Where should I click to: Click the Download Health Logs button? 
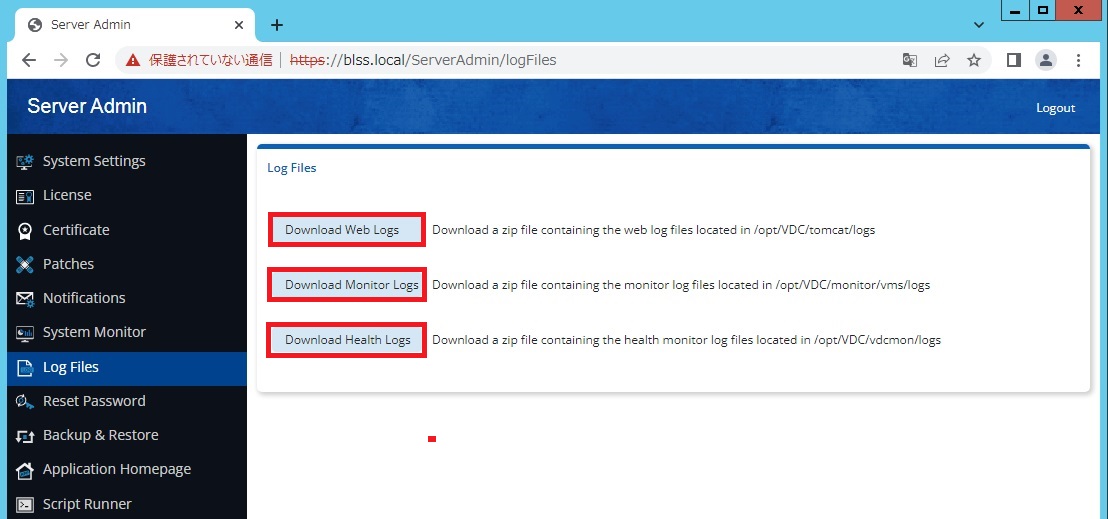pos(347,340)
